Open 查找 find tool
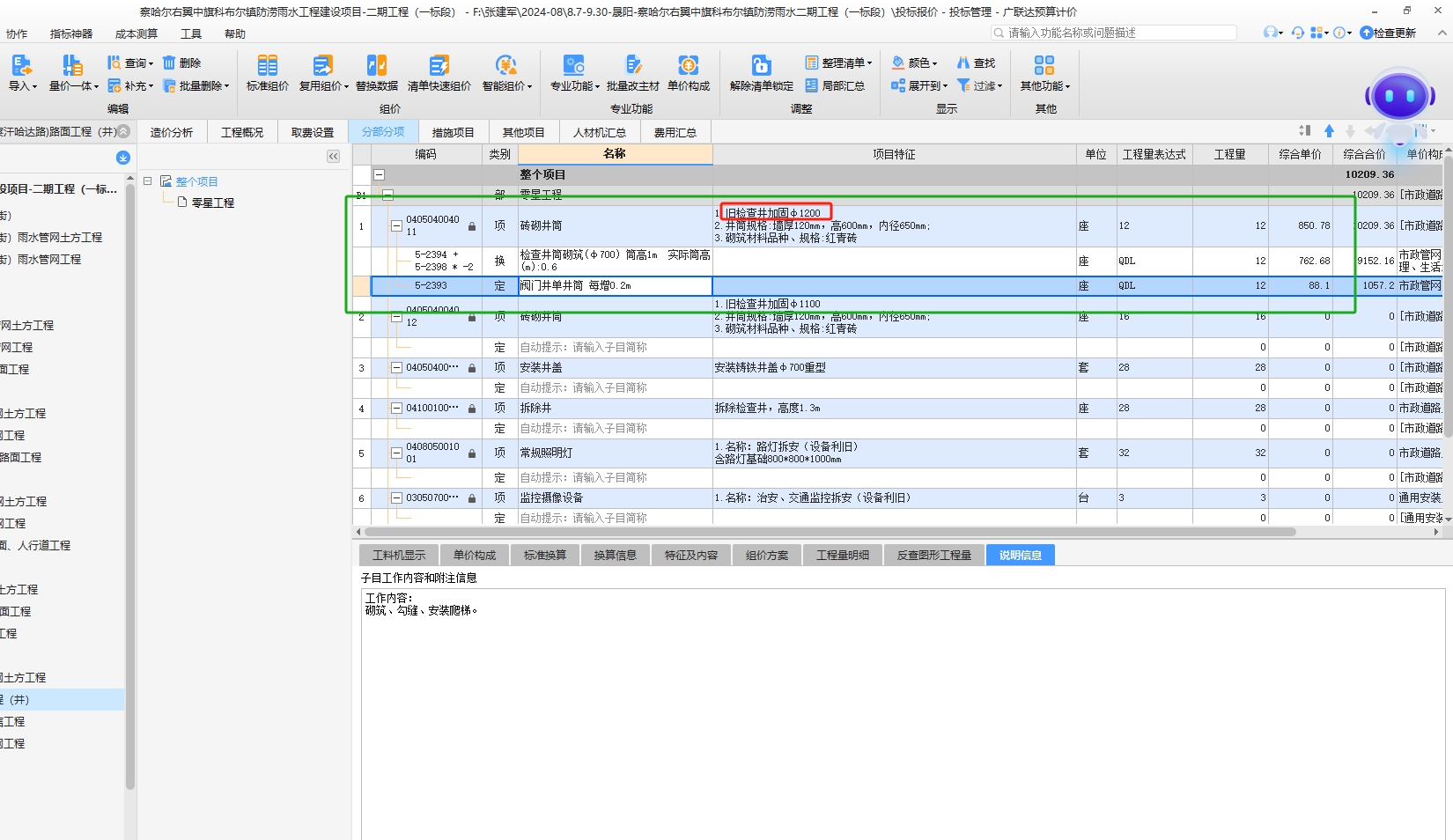 coord(976,63)
